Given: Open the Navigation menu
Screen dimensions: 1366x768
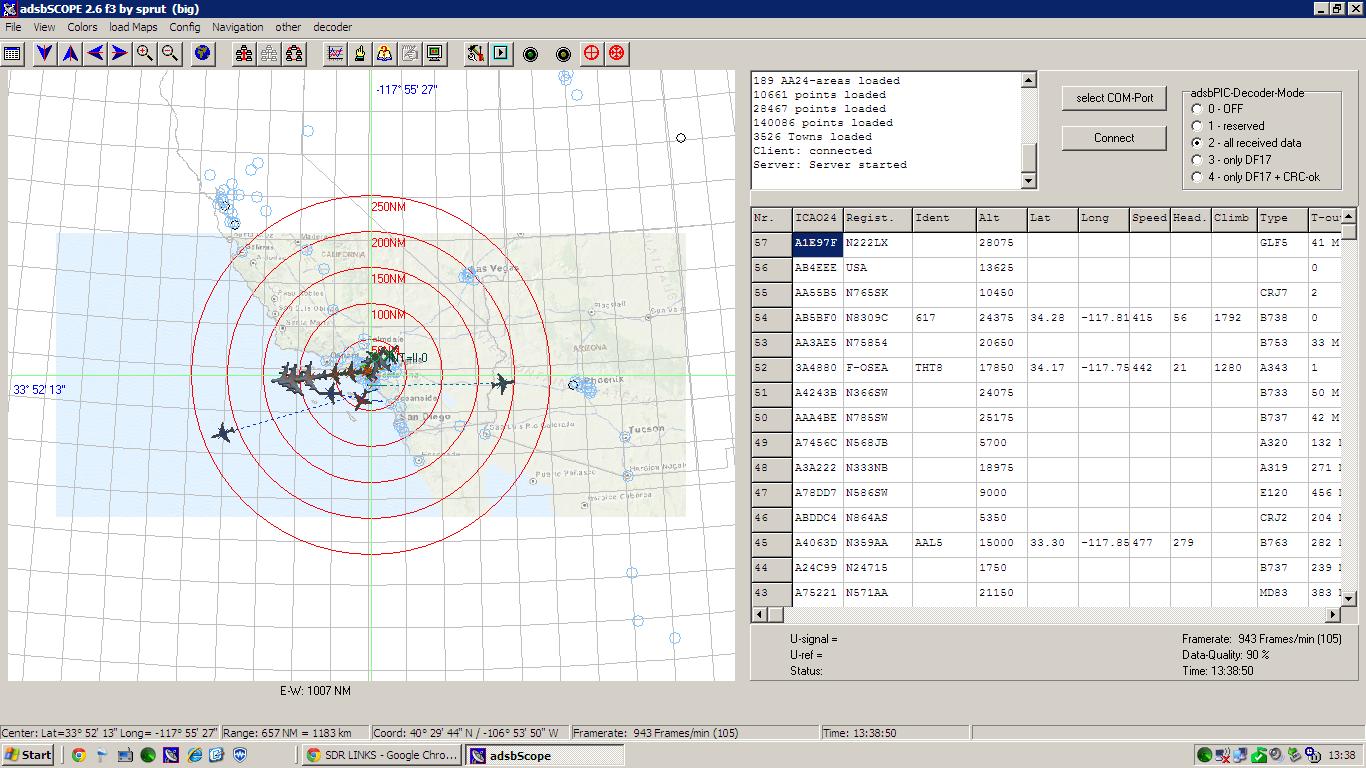Looking at the screenshot, I should [x=238, y=27].
